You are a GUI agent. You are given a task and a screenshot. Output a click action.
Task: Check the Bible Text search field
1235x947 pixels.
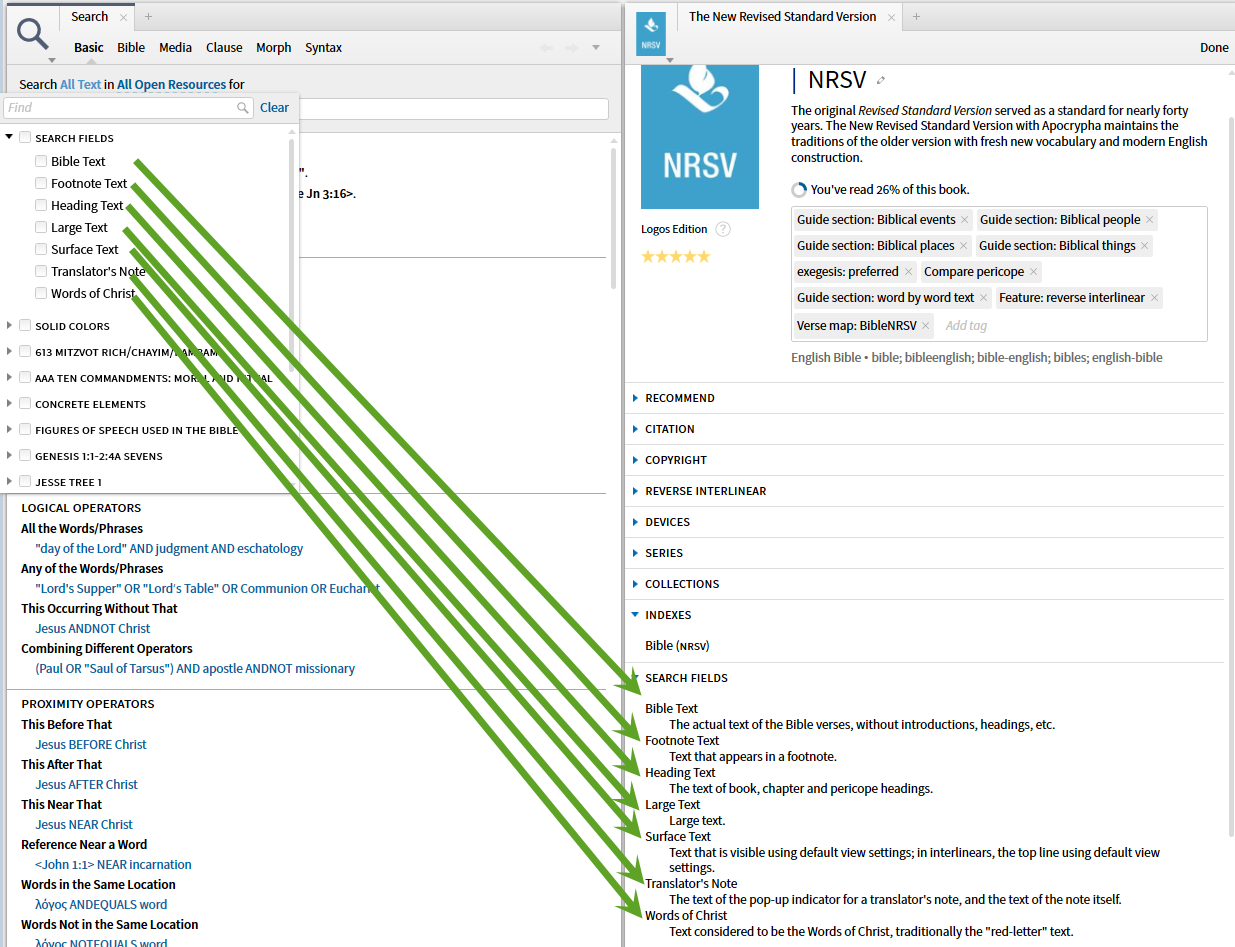coord(41,161)
